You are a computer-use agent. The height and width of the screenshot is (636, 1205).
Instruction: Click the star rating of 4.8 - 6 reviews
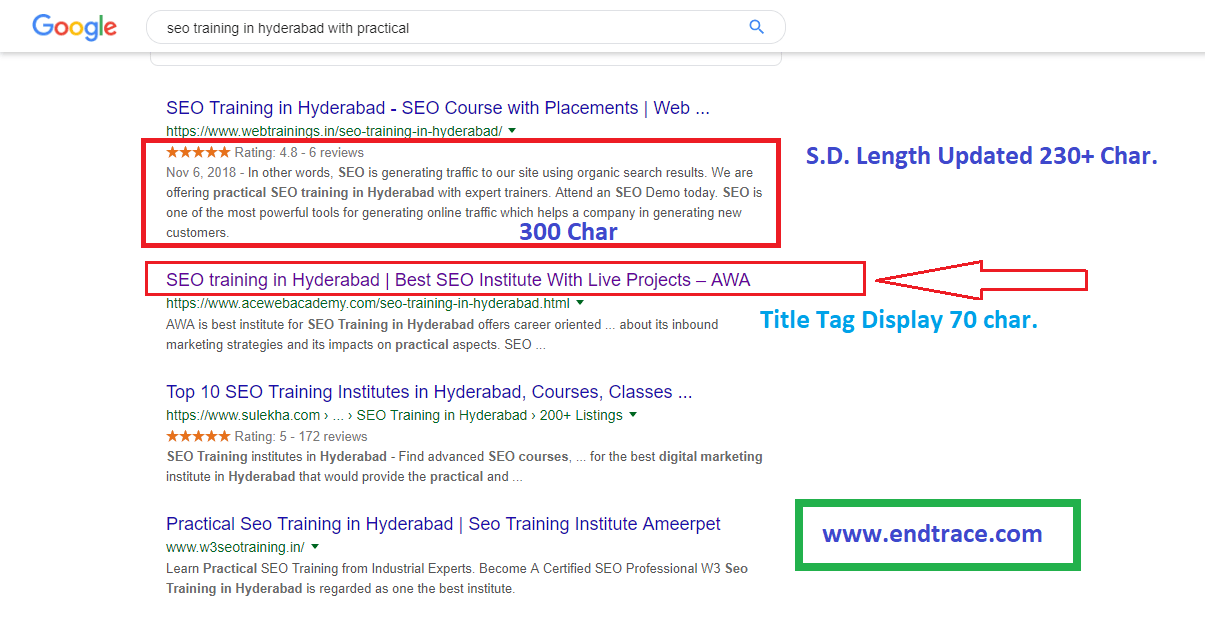tap(198, 153)
